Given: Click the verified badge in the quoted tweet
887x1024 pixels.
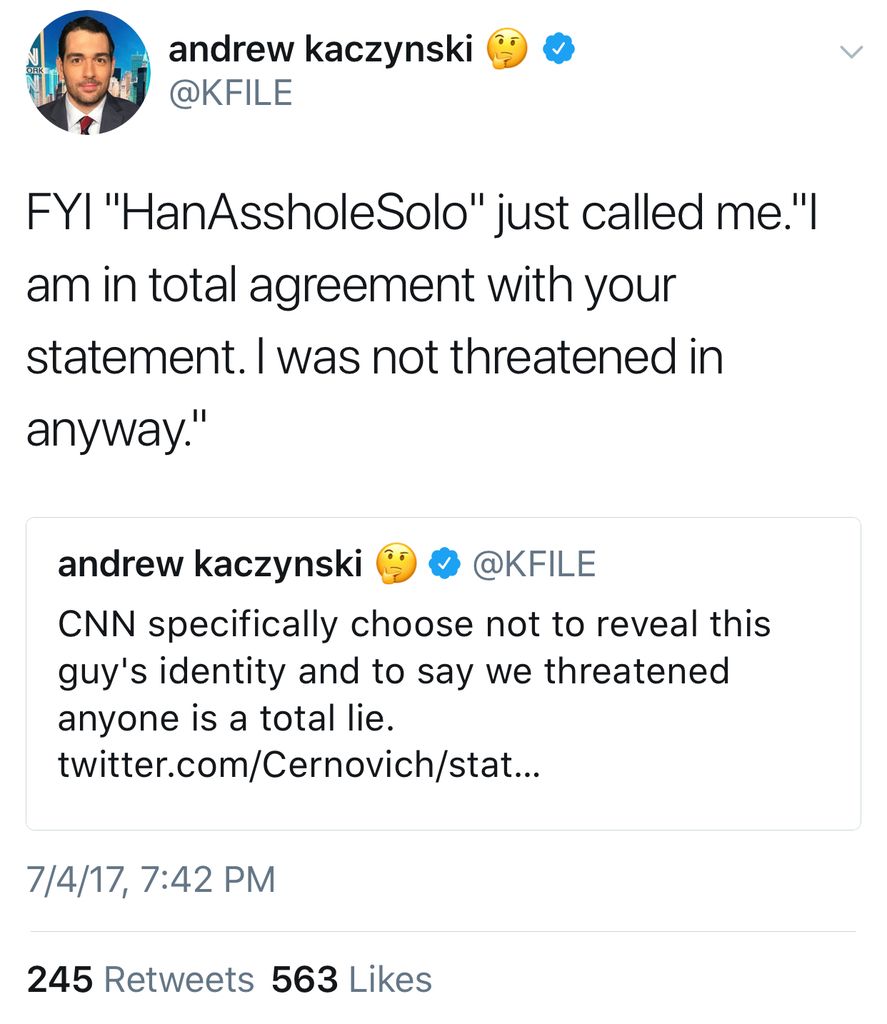Looking at the screenshot, I should pos(441,565).
